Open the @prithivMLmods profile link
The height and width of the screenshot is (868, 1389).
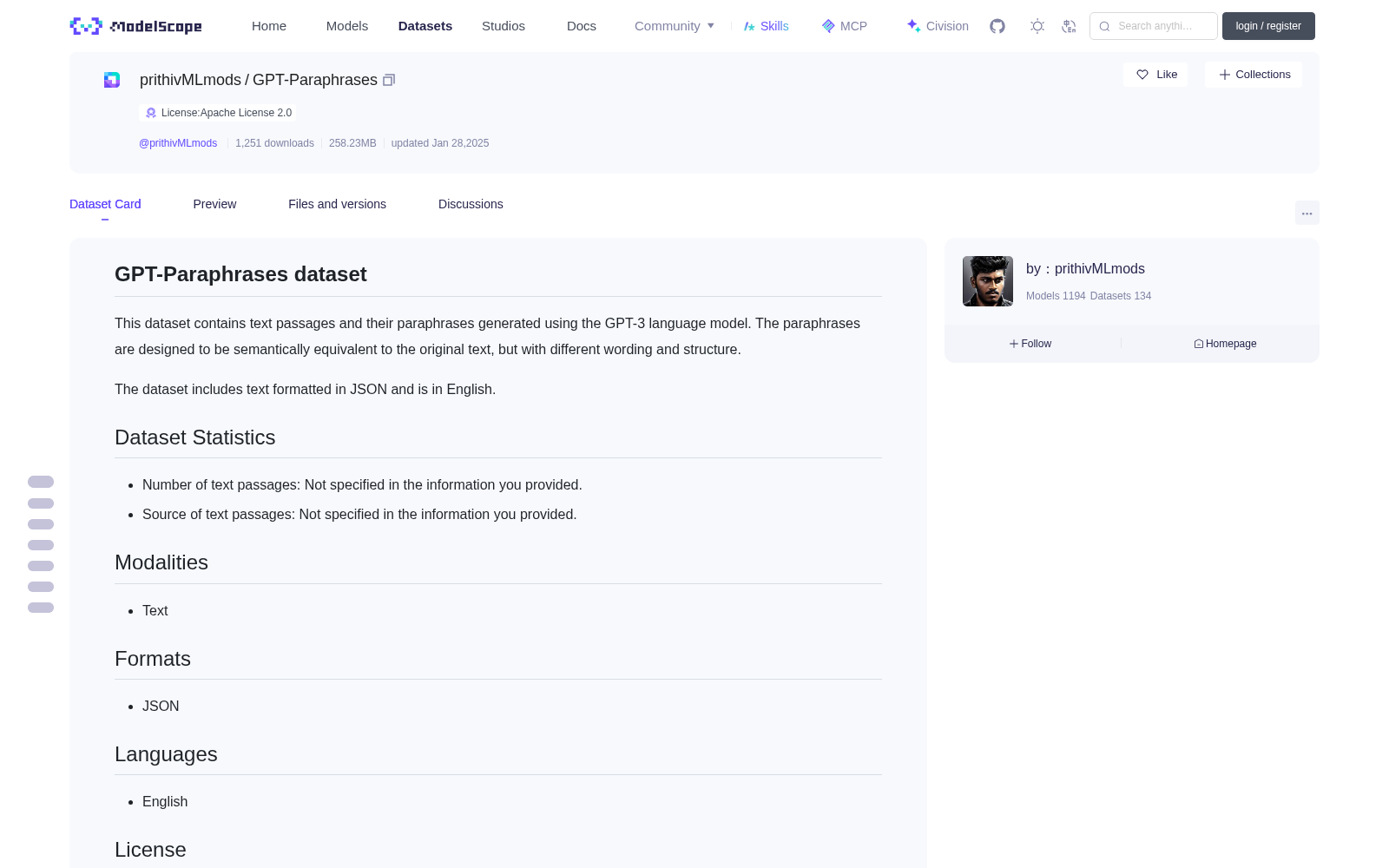pyautogui.click(x=178, y=143)
